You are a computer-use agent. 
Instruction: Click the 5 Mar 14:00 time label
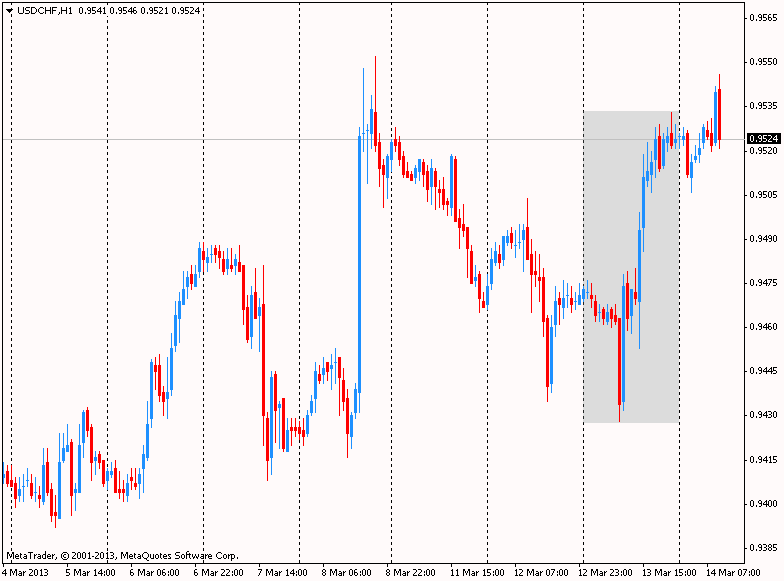(90, 572)
